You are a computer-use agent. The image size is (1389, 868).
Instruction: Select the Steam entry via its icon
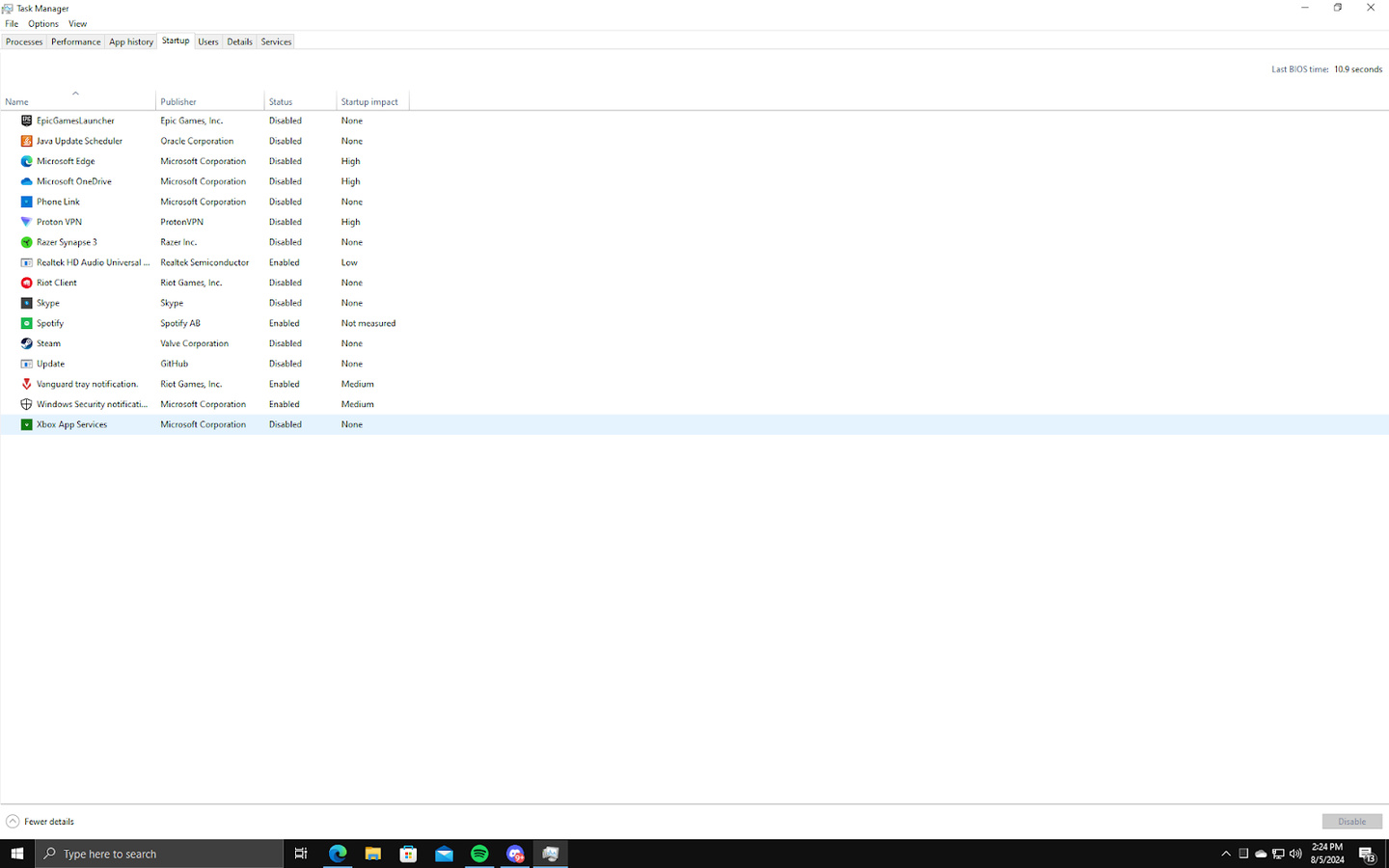pos(25,342)
